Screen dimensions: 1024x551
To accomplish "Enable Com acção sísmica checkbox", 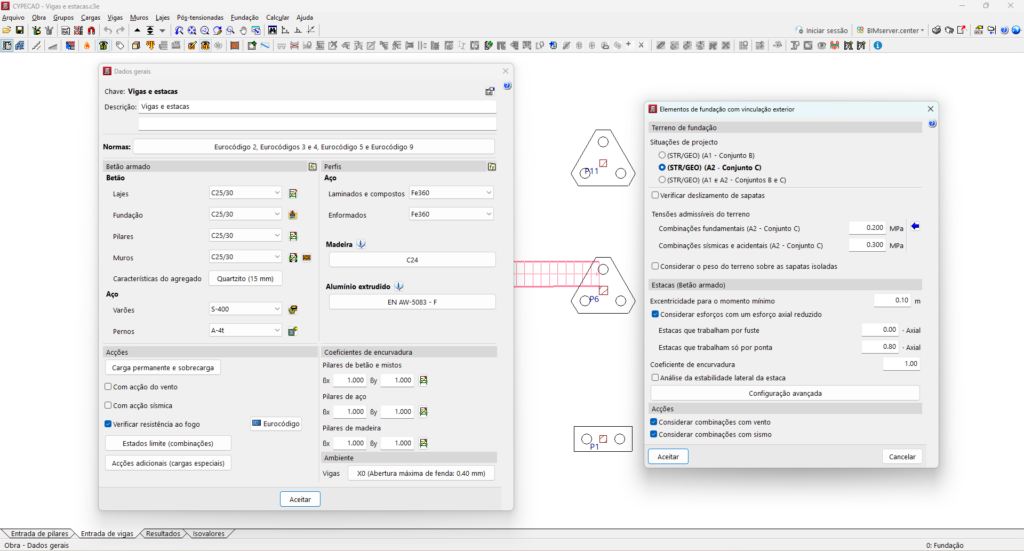I will (x=108, y=405).
